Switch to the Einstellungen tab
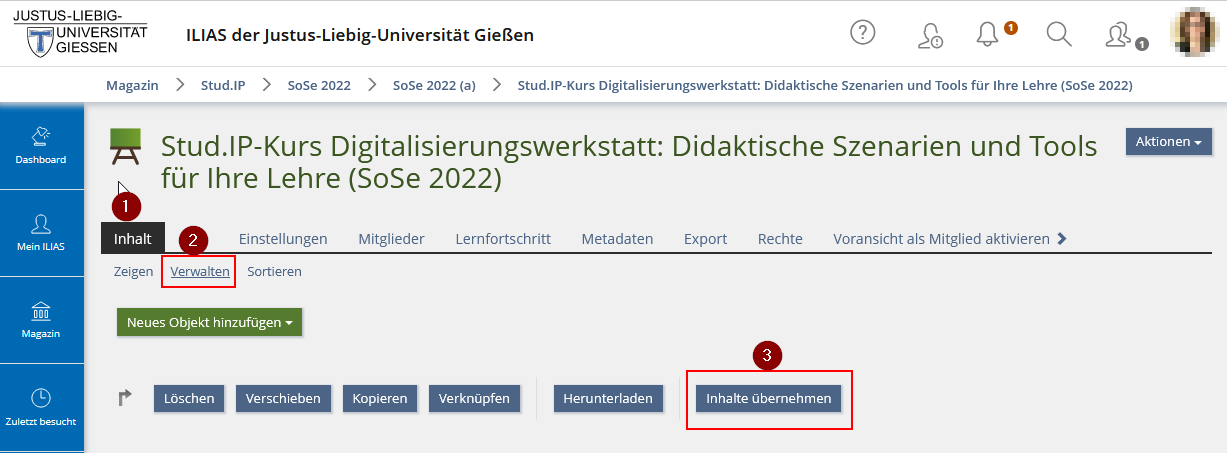 pos(283,239)
